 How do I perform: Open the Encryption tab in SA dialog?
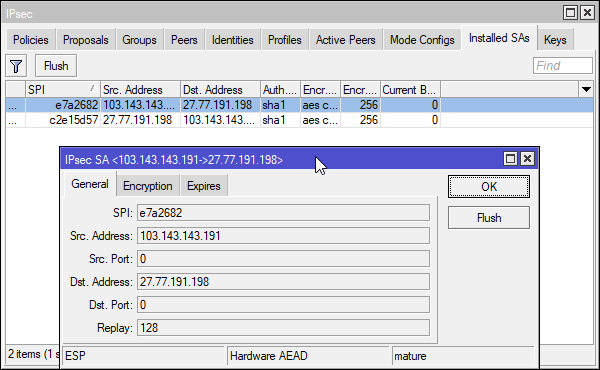(148, 186)
